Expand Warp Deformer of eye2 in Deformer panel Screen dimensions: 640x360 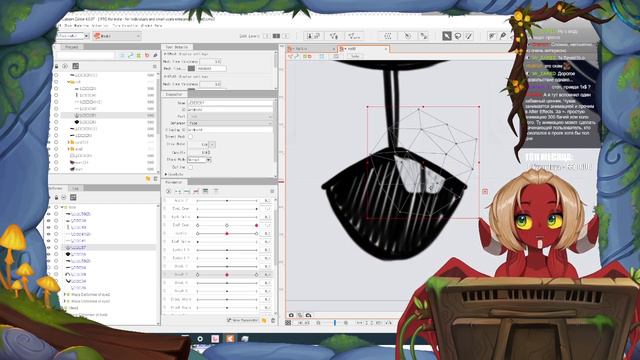[64, 294]
